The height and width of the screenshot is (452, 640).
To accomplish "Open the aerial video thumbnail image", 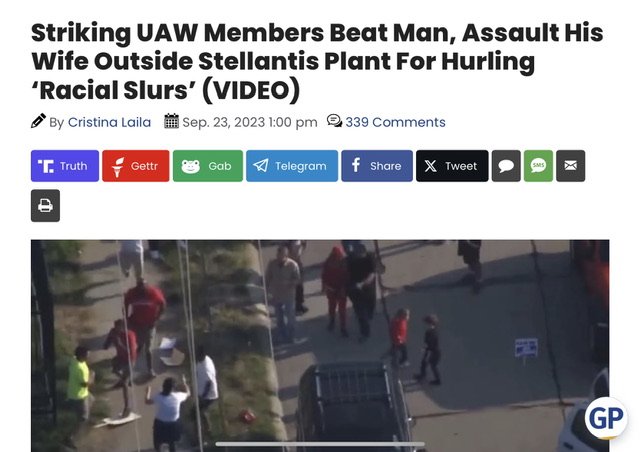I will (320, 345).
